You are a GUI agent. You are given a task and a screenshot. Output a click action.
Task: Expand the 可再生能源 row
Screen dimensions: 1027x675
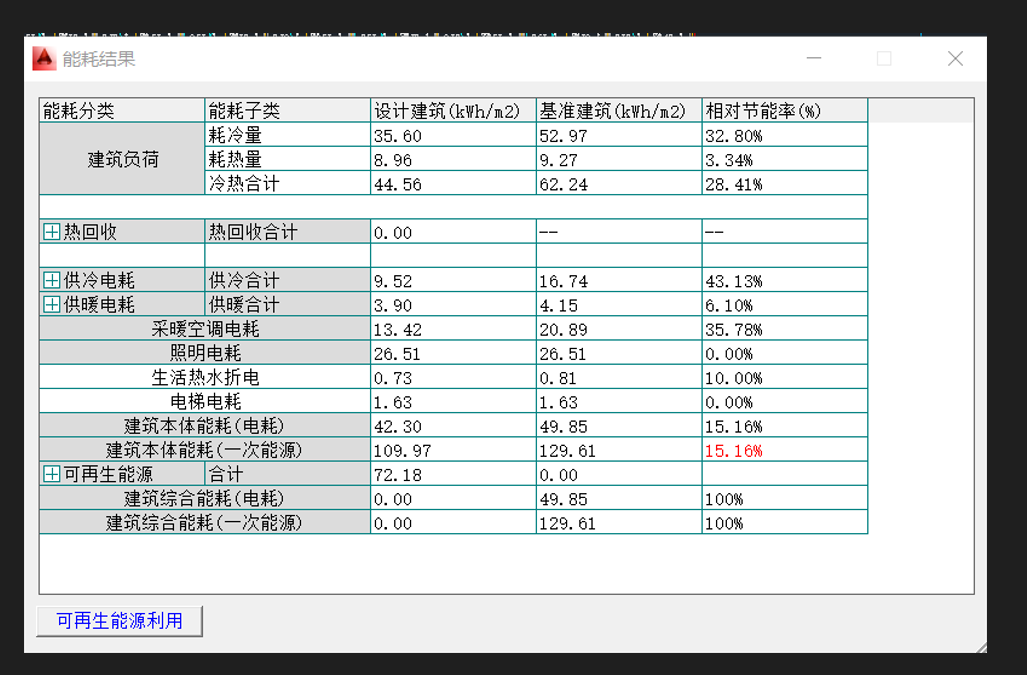coord(52,475)
